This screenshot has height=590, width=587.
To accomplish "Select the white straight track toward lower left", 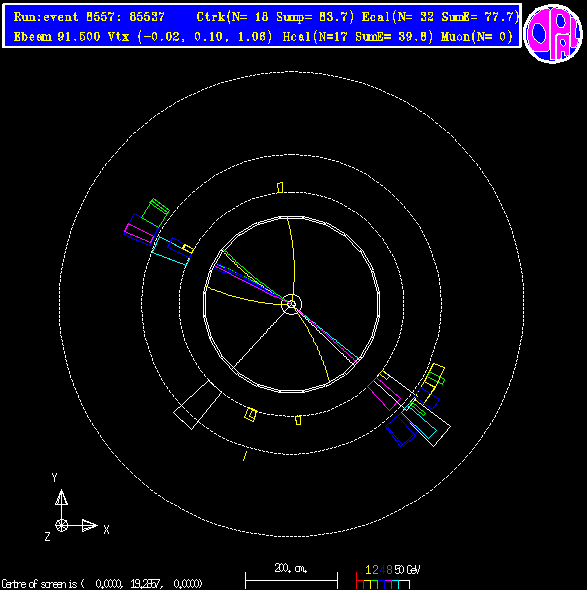I will click(x=260, y=338).
